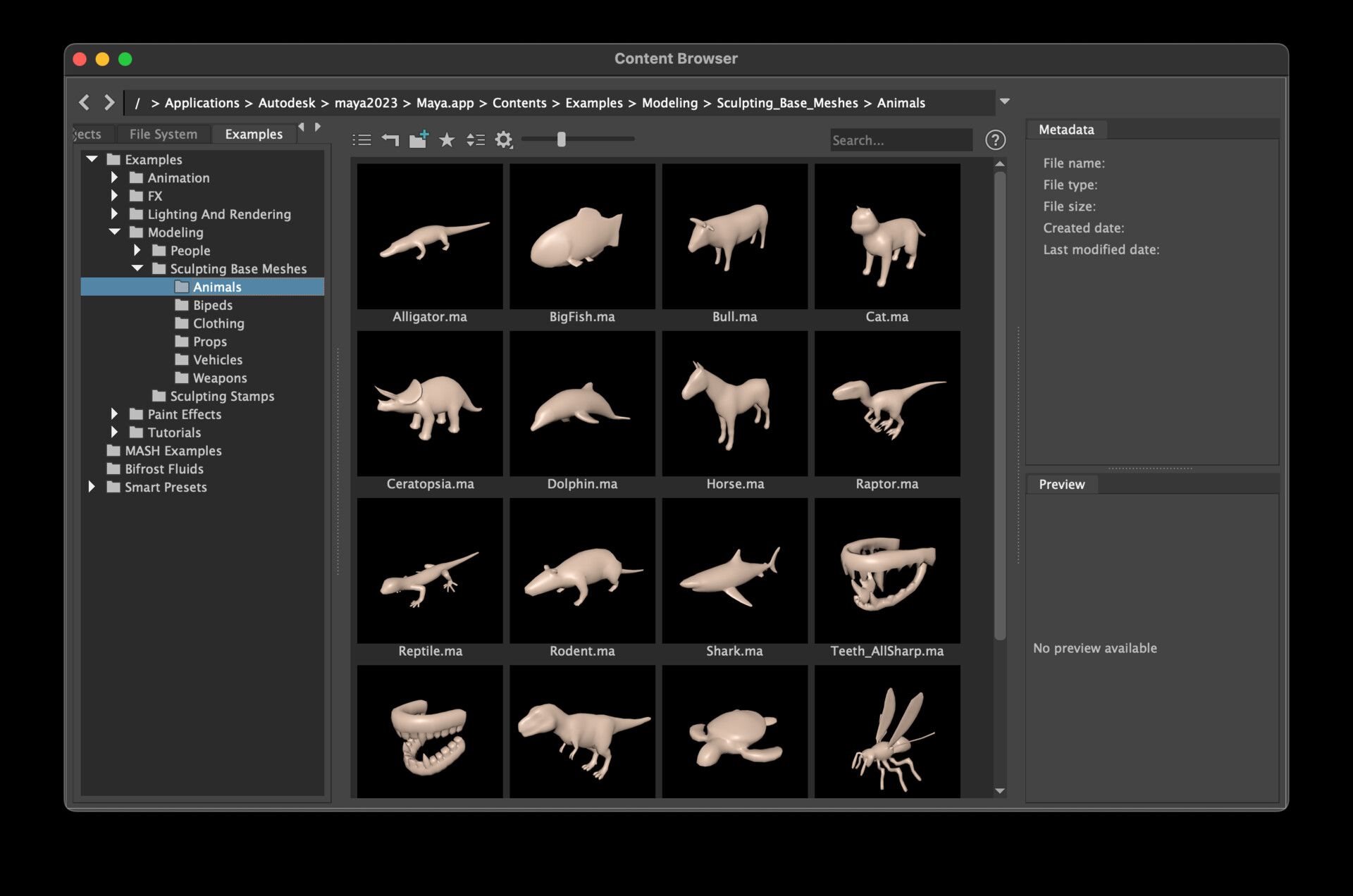Adjust the thumbnail size slider handle

pos(562,139)
